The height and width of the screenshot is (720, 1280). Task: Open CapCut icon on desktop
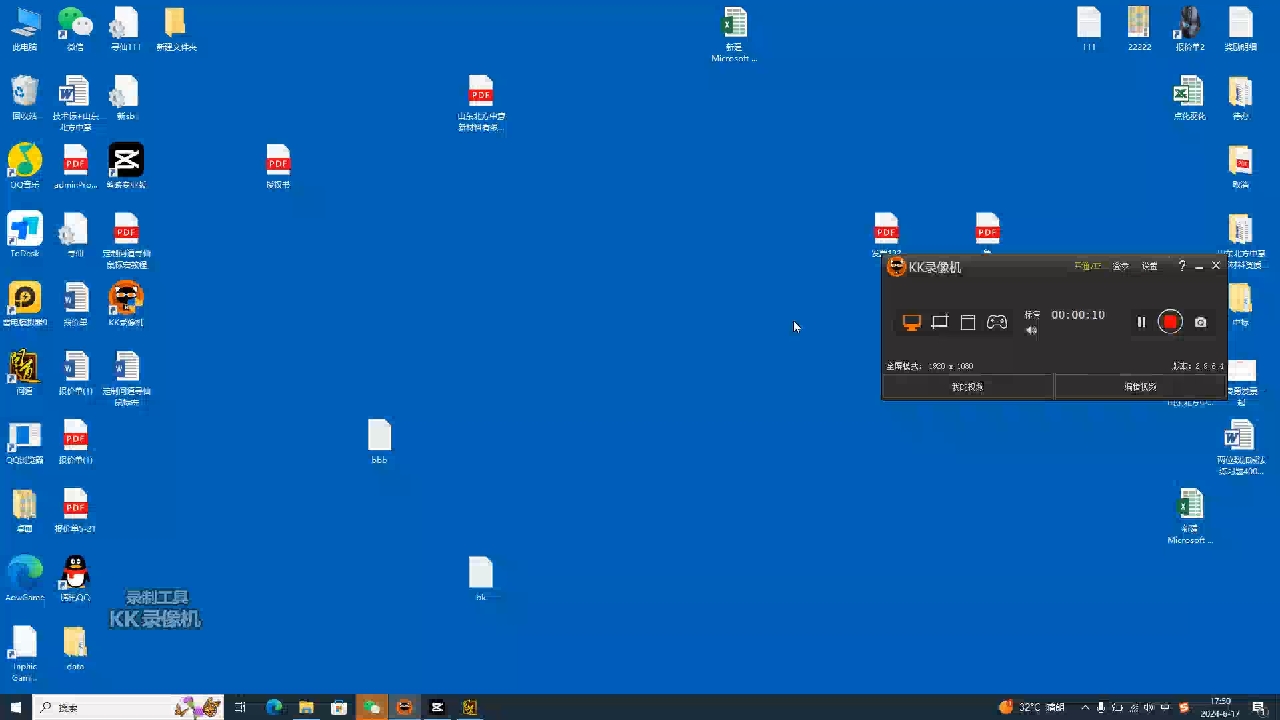(126, 161)
